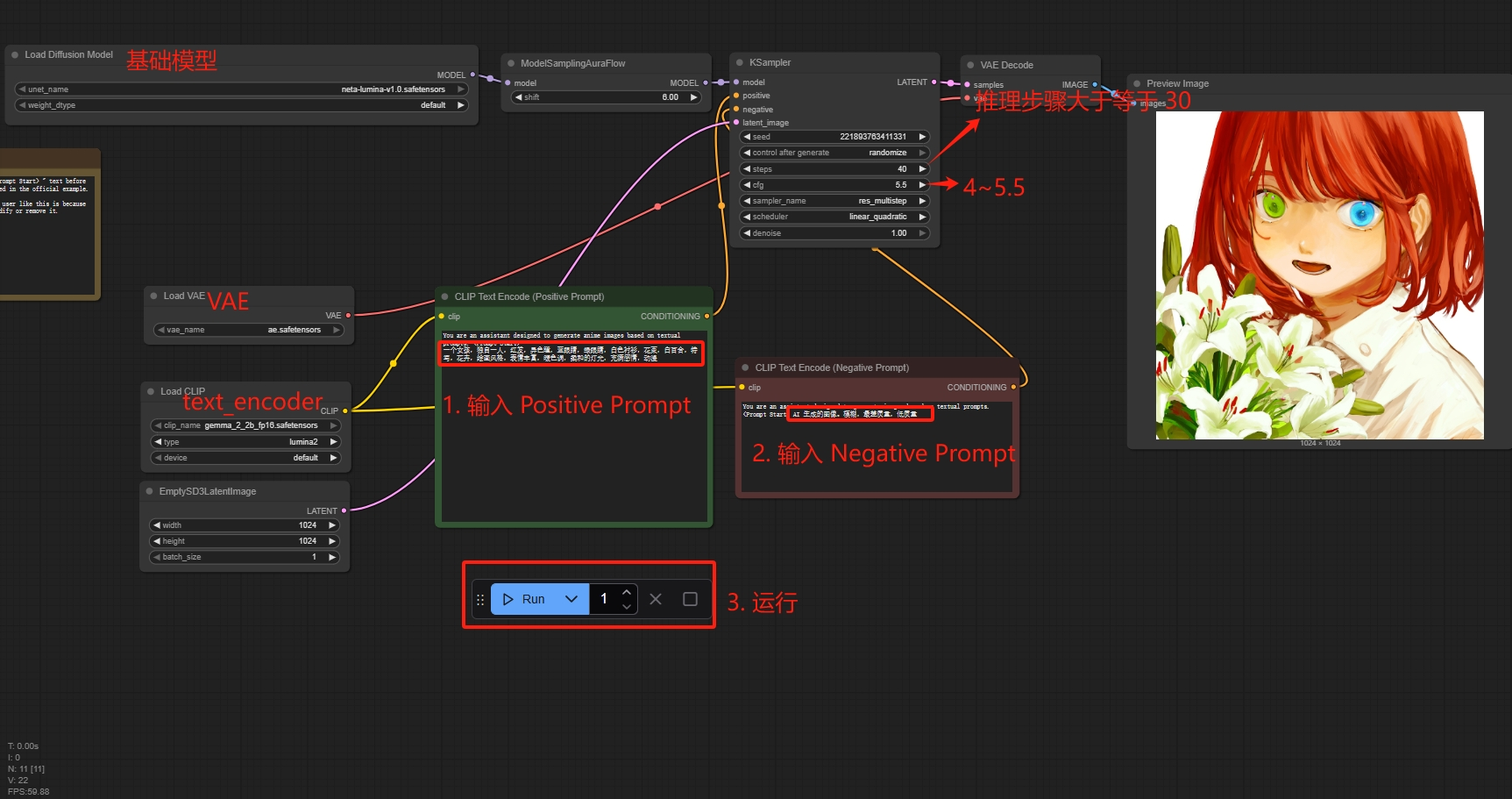
Task: Increment the seed with its right arrow
Action: [922, 137]
